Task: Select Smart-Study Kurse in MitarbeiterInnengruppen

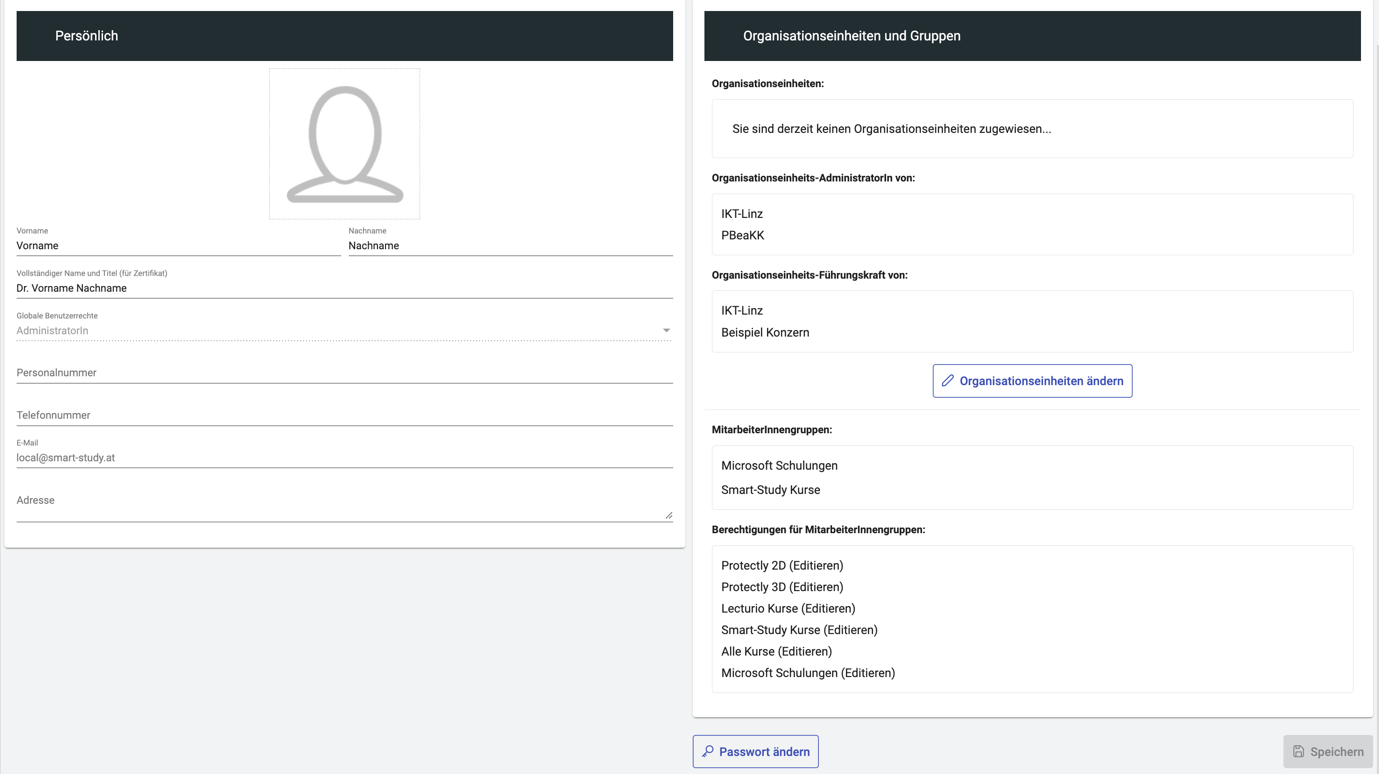Action: (770, 490)
